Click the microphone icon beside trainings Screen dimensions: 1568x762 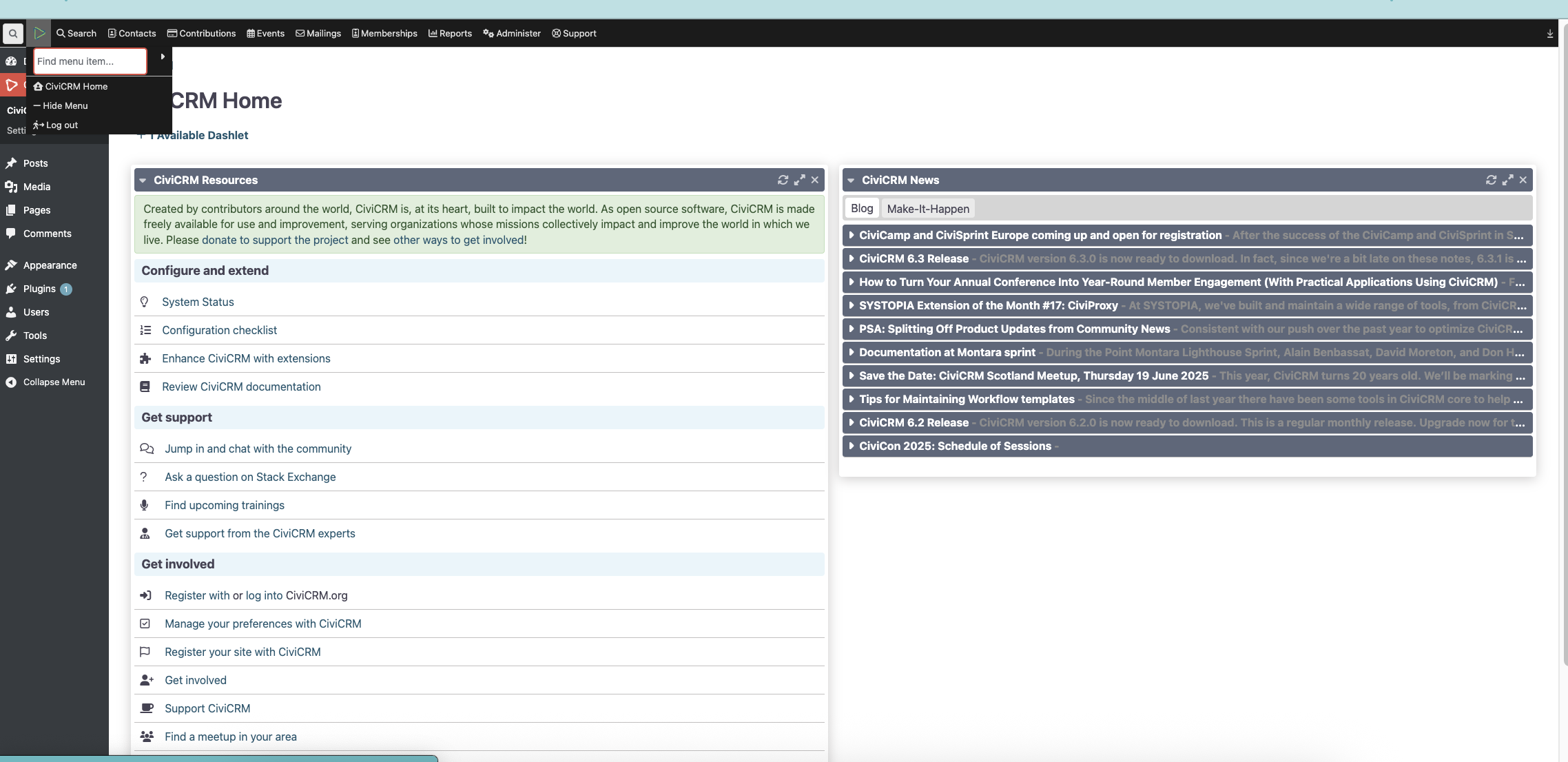point(144,505)
